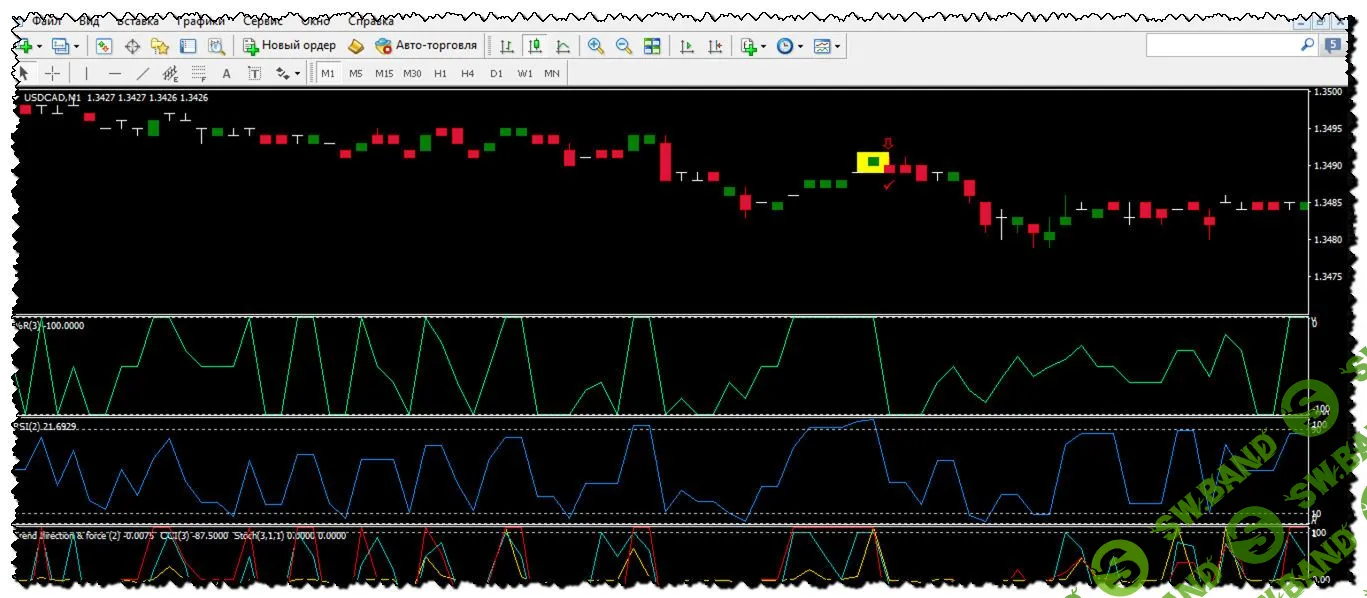This screenshot has width=1367, height=598.
Task: Select line chart display mode
Action: coord(561,45)
